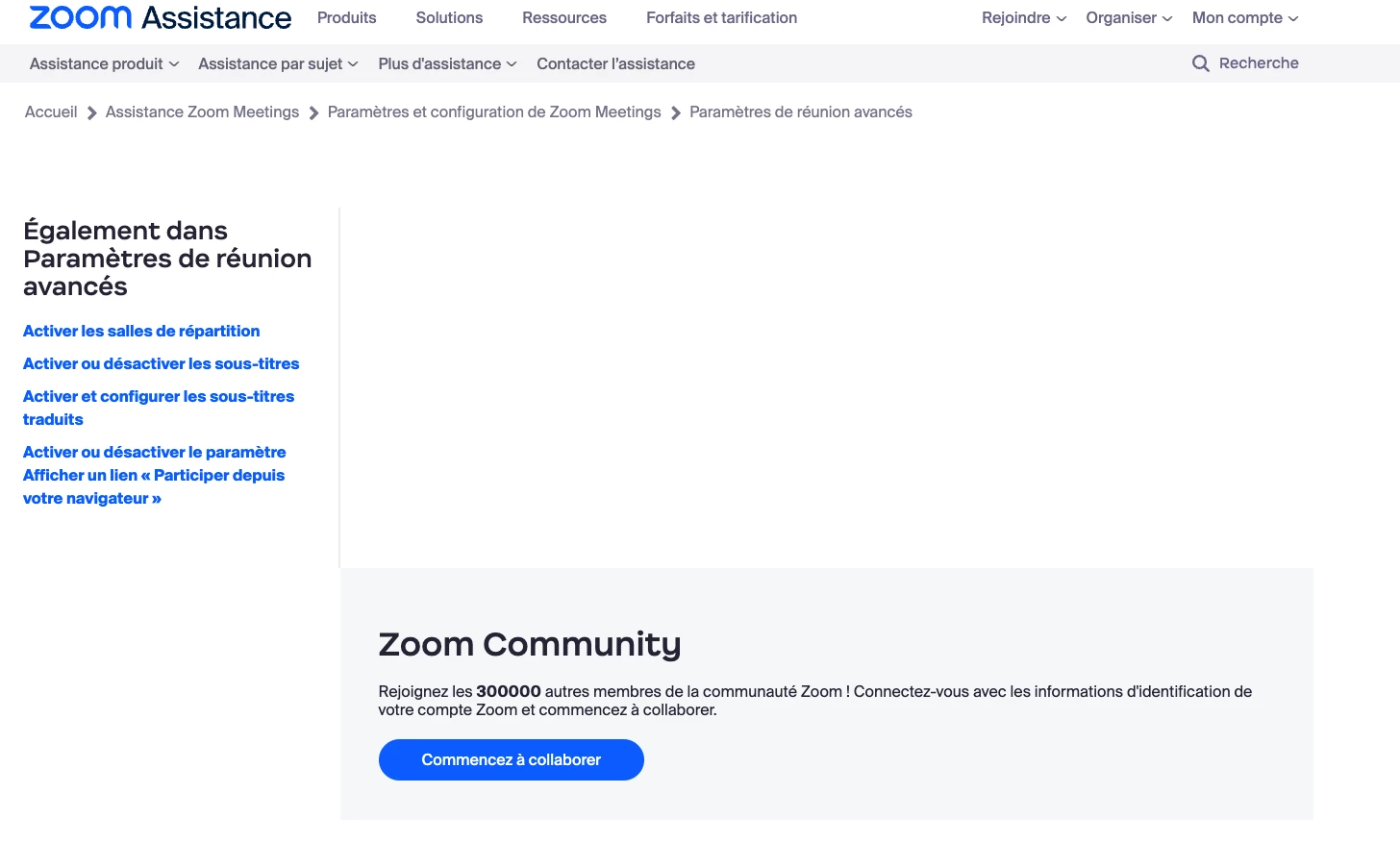Open Activer et configurer les sous-titres traduits
This screenshot has width=1400, height=843.
[159, 408]
